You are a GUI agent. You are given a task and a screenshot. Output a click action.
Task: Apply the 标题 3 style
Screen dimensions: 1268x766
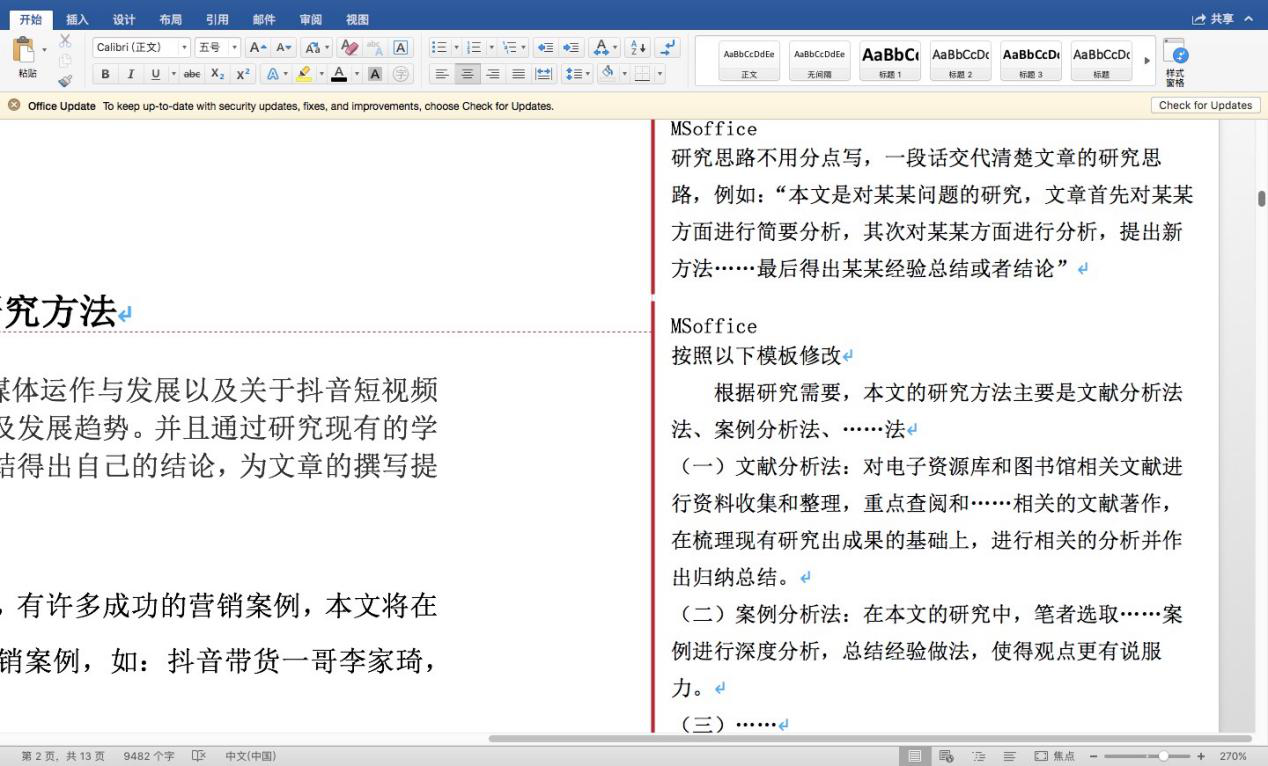[1030, 62]
